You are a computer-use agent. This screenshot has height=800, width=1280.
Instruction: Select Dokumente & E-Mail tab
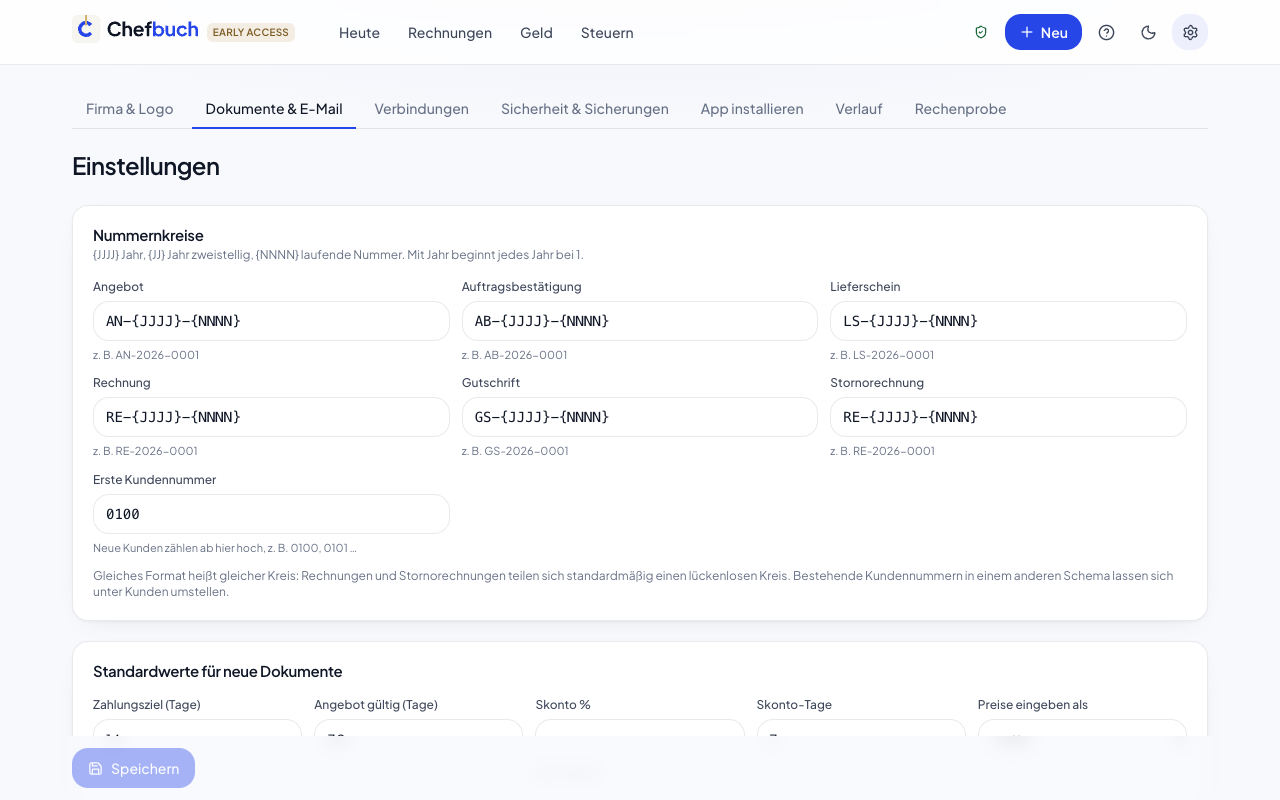274,109
